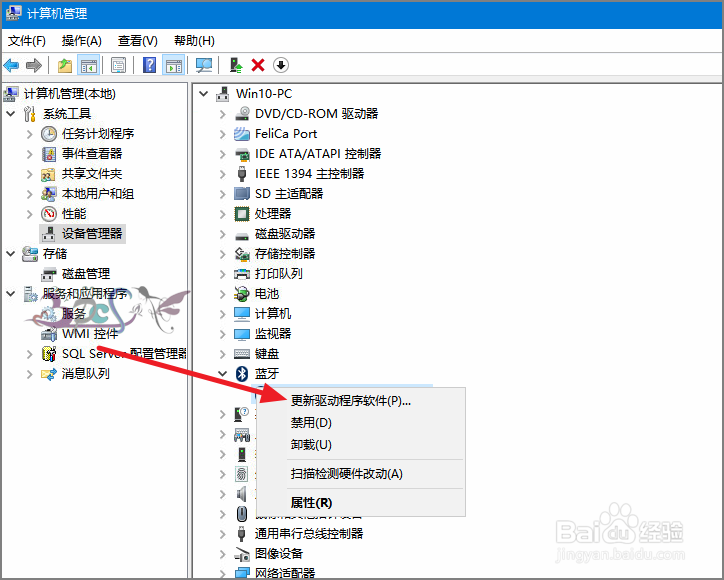Click the 键盘 keyboard icon
Viewport: 724px width, 580px height.
242,354
